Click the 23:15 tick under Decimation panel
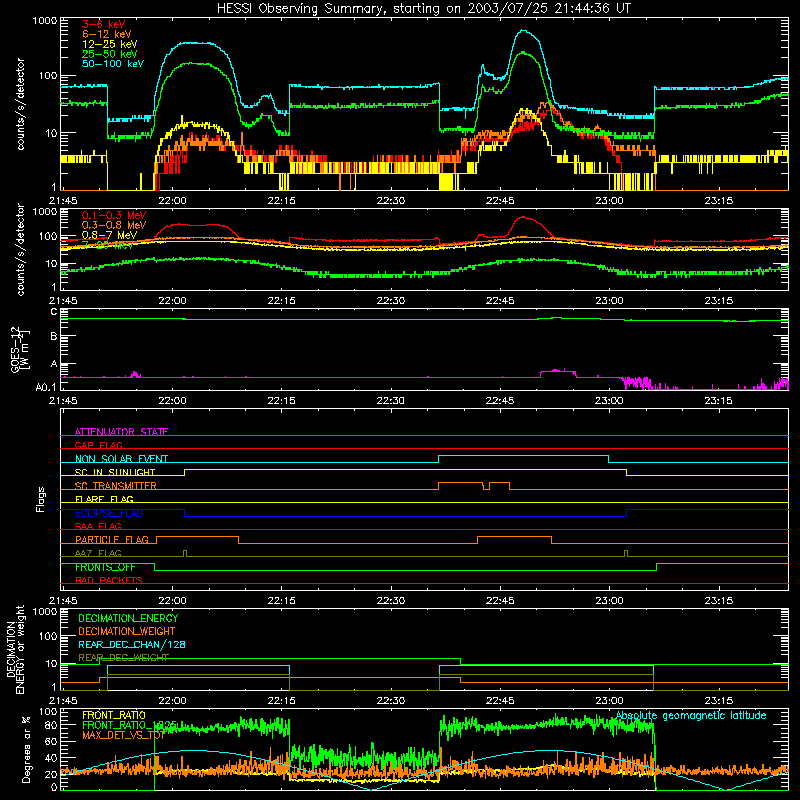This screenshot has width=800, height=800. (718, 701)
